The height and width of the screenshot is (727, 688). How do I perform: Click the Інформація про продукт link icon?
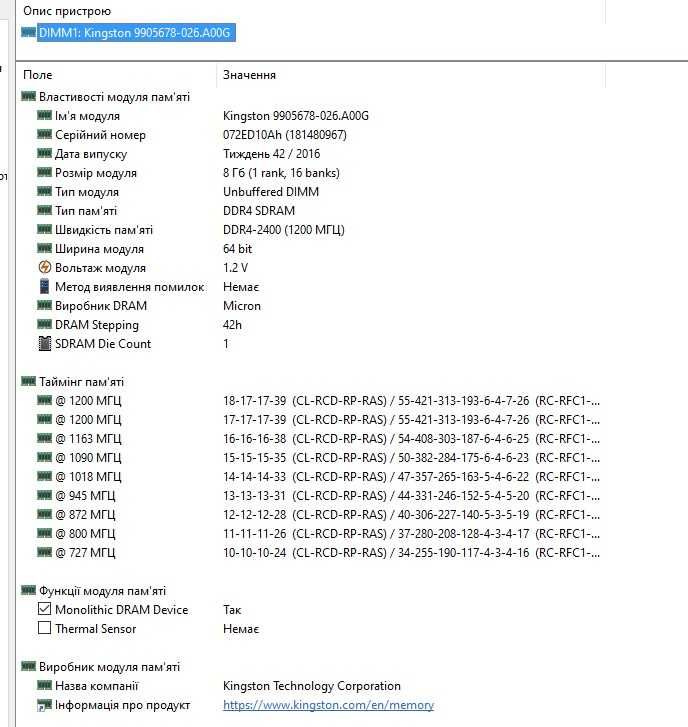[45, 705]
